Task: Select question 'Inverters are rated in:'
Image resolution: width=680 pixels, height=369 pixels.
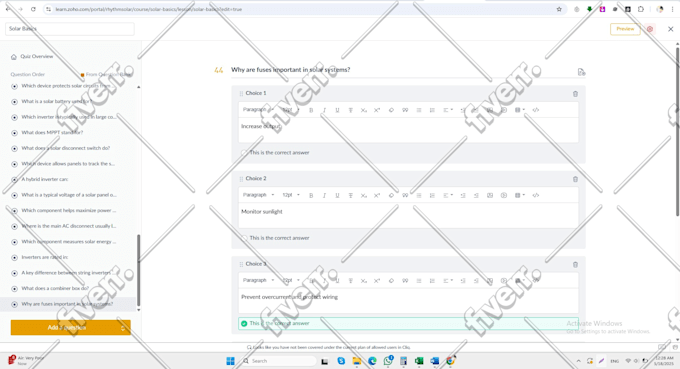Action: (45, 257)
